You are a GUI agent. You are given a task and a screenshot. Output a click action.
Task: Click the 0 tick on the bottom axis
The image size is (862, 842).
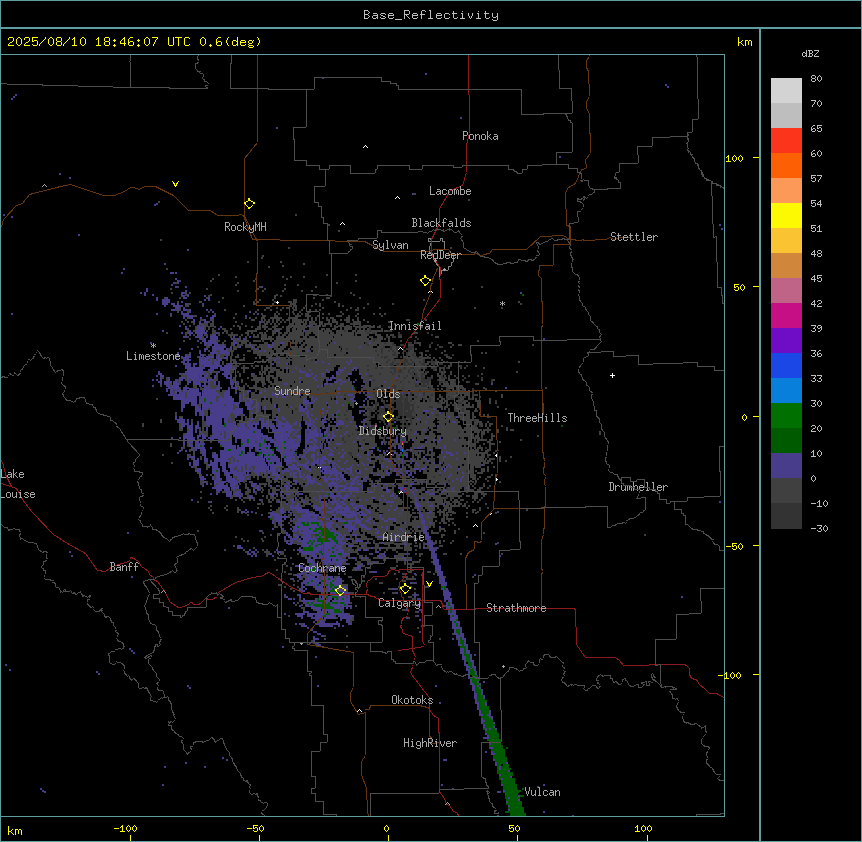(x=386, y=829)
